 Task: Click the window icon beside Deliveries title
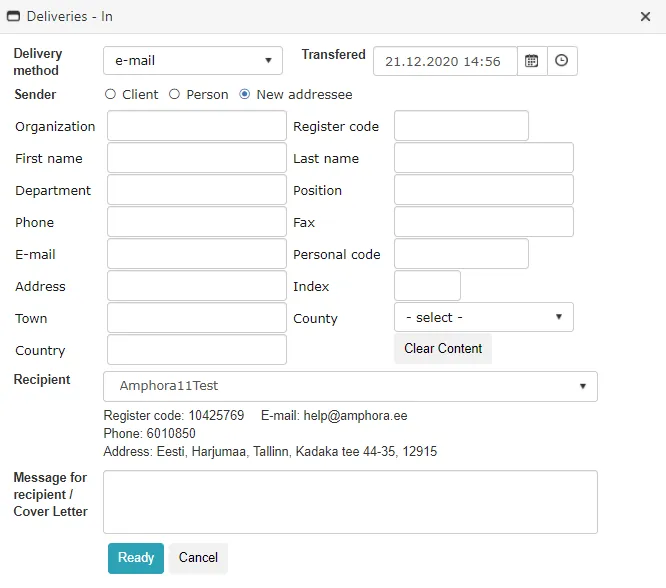click(14, 16)
